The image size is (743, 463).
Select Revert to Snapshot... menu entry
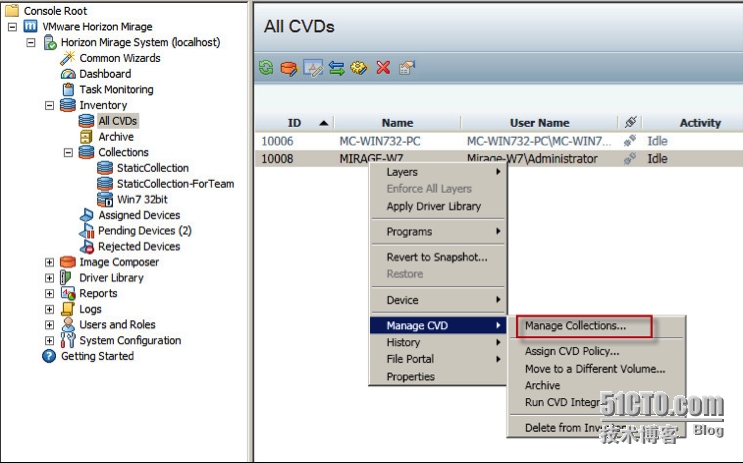coord(438,257)
